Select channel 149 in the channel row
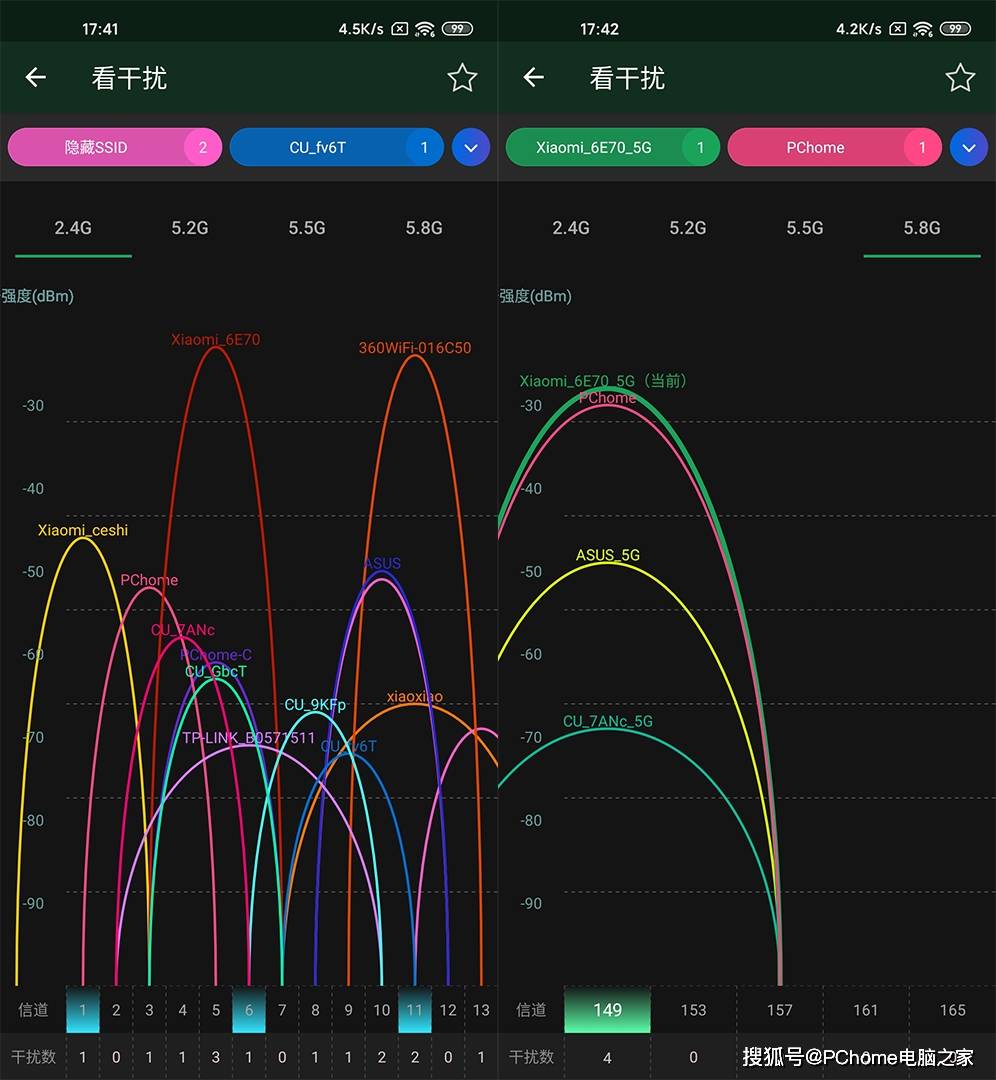 [x=607, y=1010]
